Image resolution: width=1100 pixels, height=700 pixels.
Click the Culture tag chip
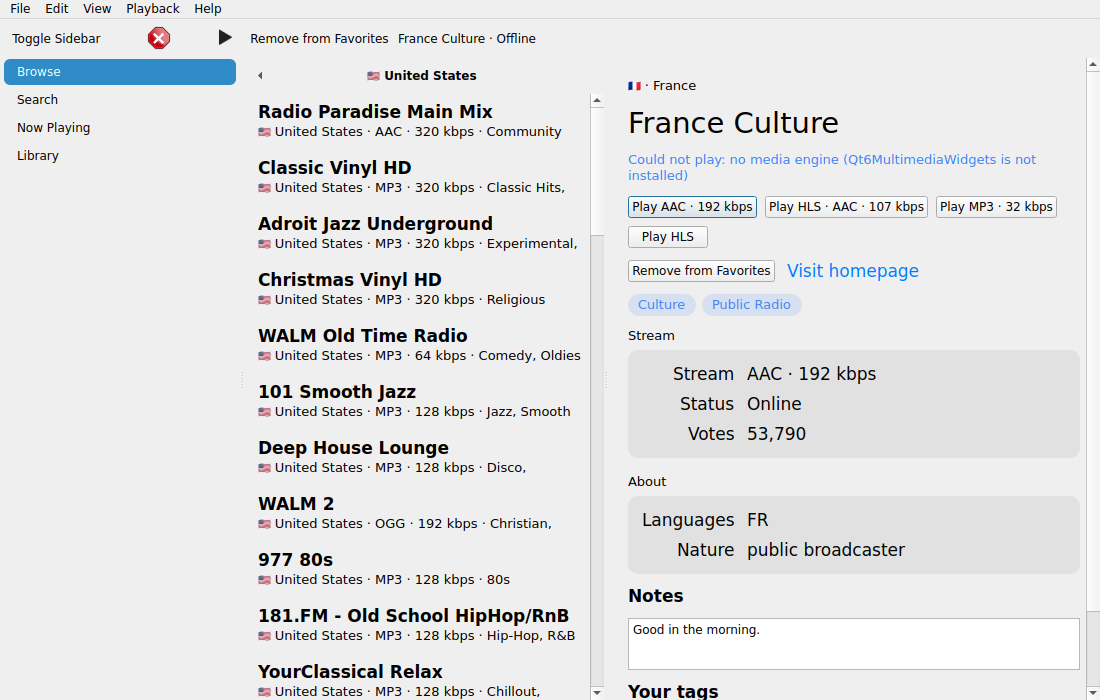662,304
